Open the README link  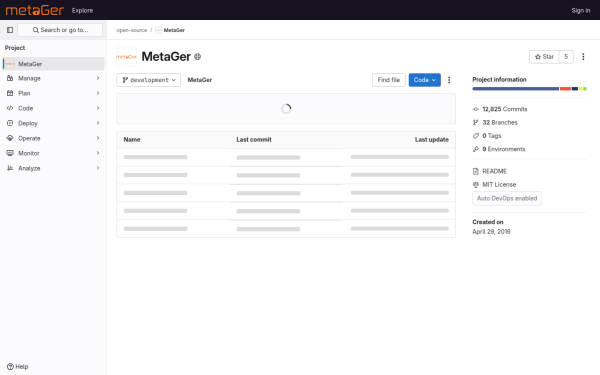click(x=494, y=171)
